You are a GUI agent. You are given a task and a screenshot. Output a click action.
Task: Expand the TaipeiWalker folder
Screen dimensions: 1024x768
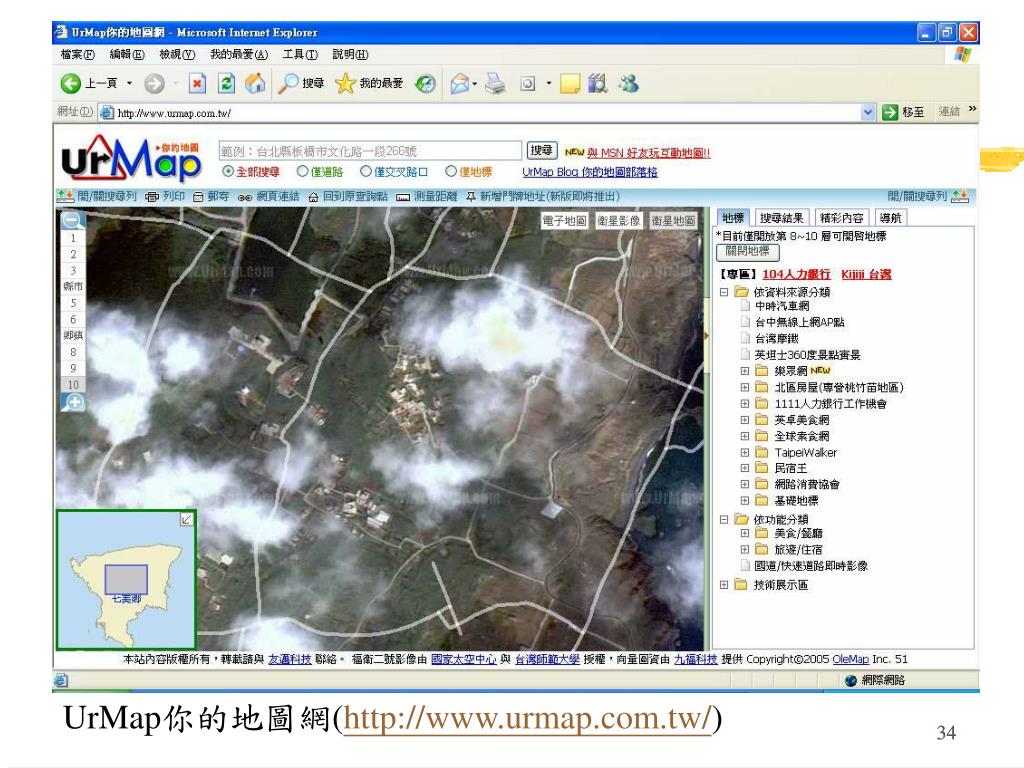(744, 452)
